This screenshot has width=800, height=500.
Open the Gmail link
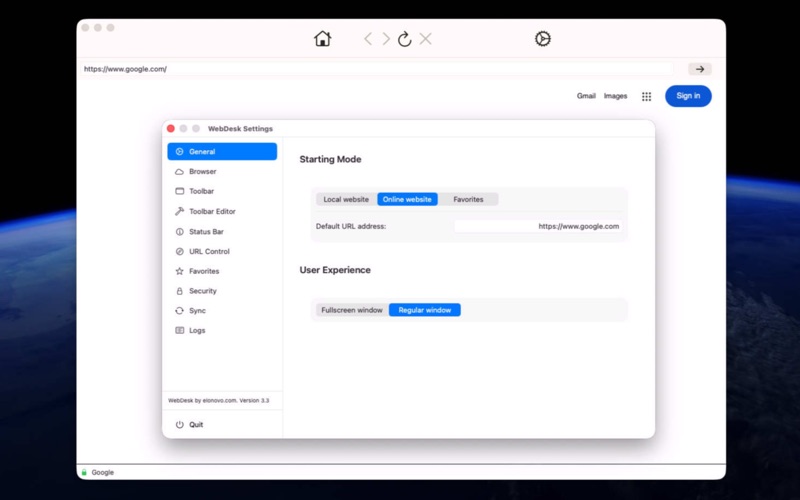[586, 96]
